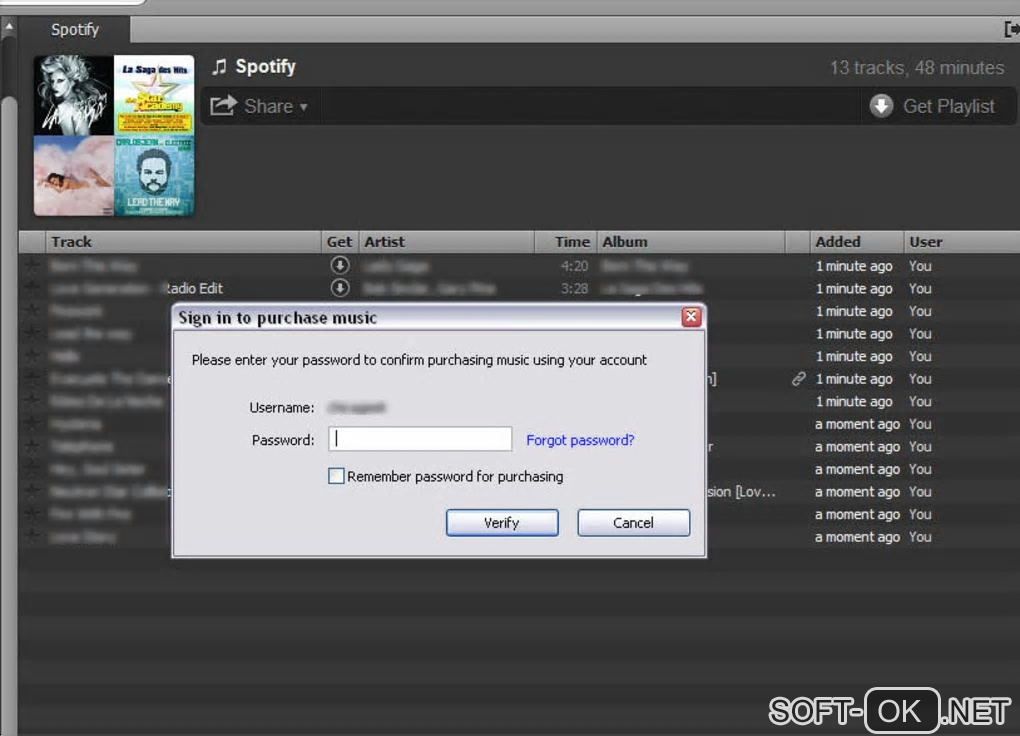Close the Sign in to purchase music dialog
Viewport: 1020px width, 736px height.
pos(691,317)
